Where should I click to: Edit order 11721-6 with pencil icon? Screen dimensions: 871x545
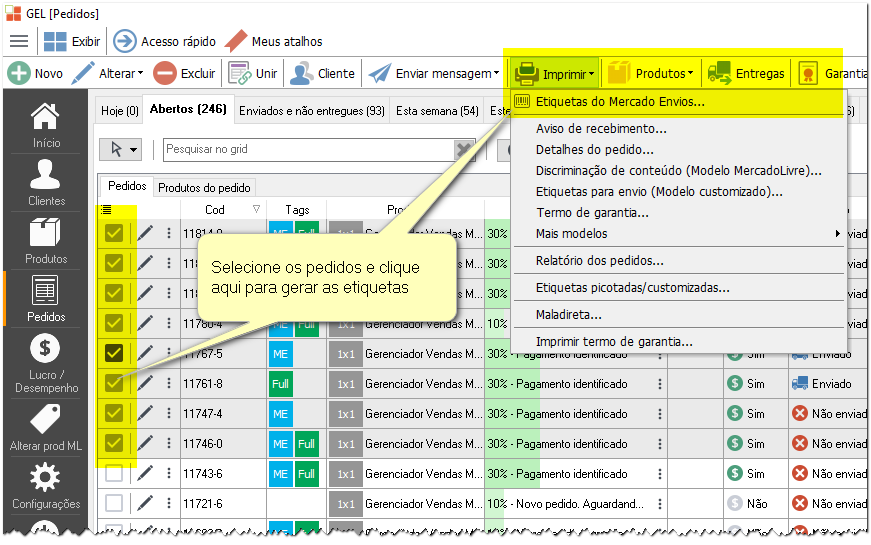pyautogui.click(x=145, y=503)
